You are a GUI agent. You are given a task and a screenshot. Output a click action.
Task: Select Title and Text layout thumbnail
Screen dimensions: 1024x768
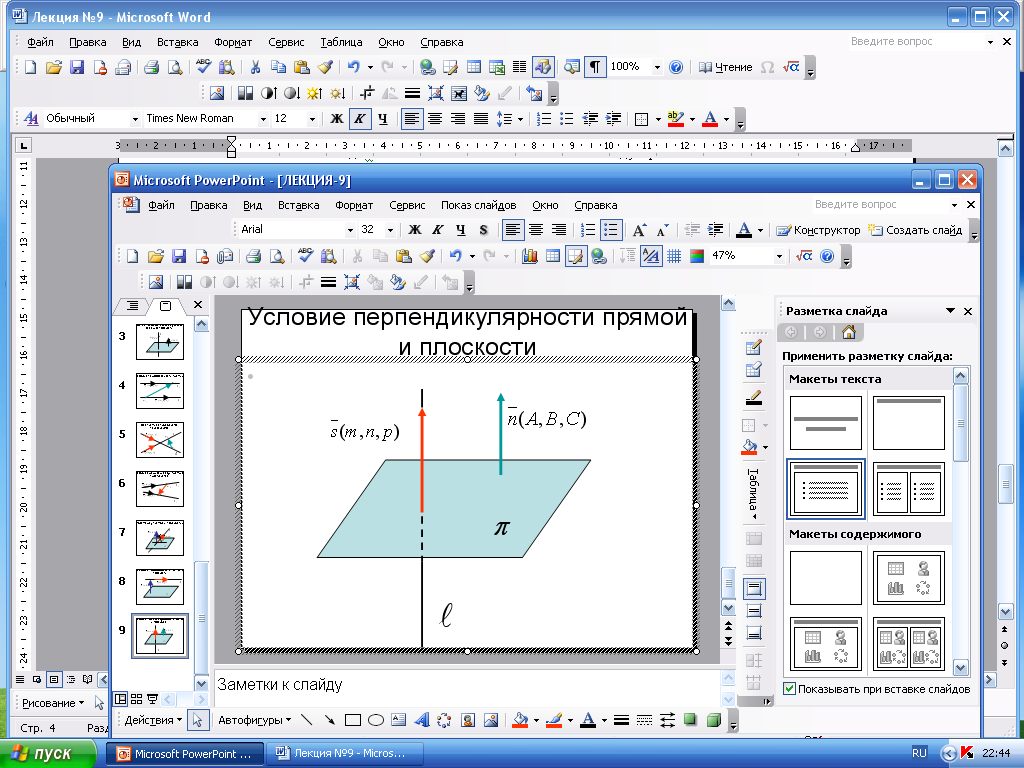(x=825, y=488)
